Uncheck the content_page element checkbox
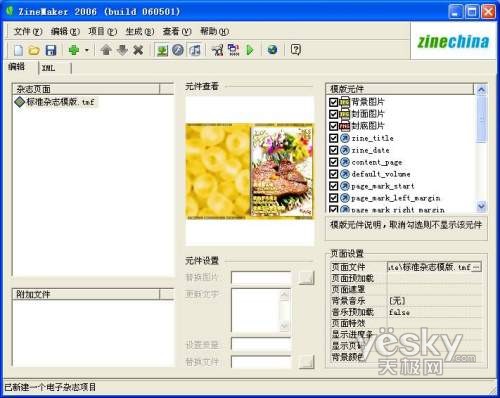Screen dimensions: 500x398 click(334, 162)
